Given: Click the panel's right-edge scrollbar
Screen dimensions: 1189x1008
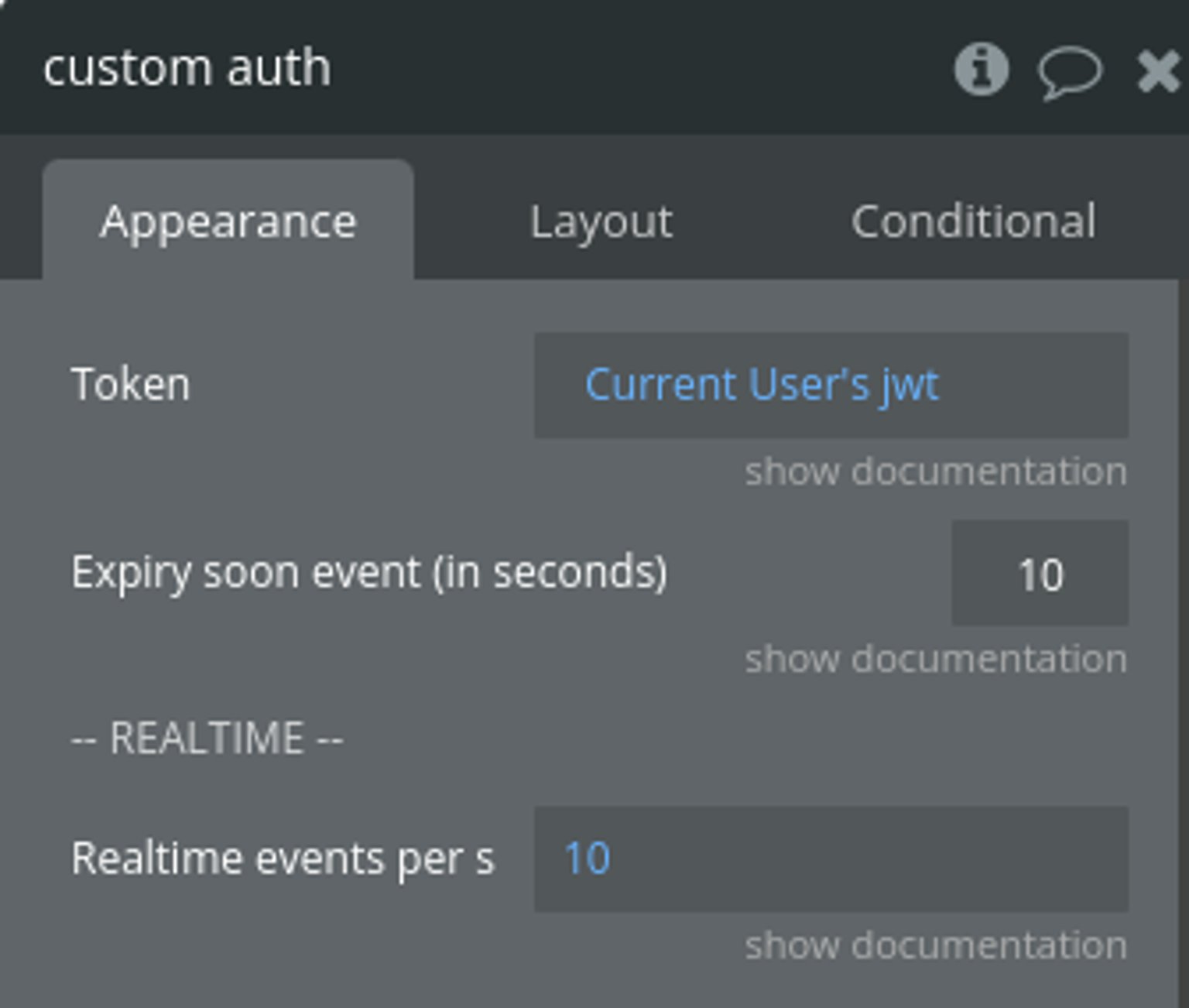Looking at the screenshot, I should tap(1183, 619).
